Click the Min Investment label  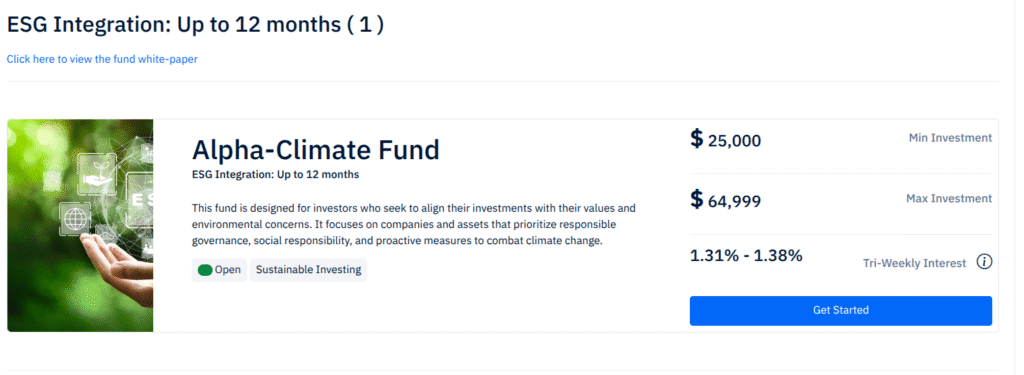(x=950, y=138)
